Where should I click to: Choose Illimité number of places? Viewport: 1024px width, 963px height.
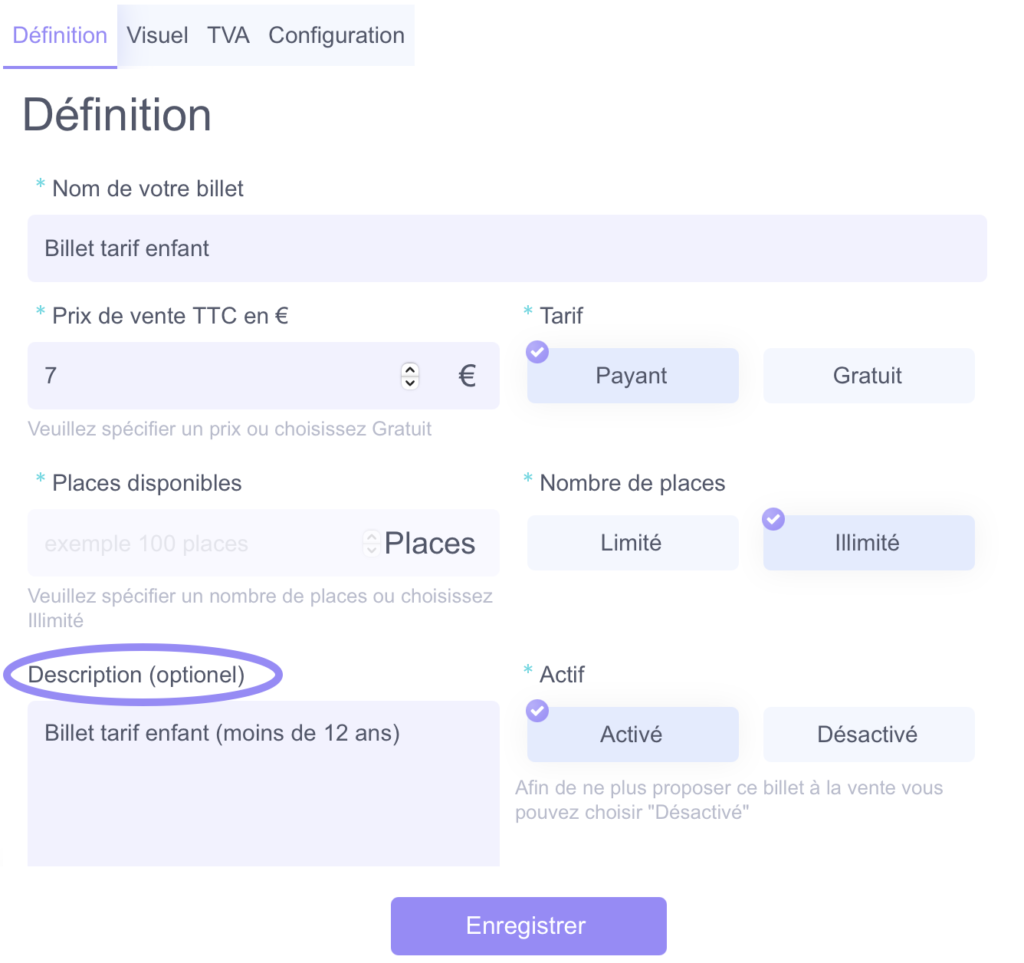(x=869, y=543)
